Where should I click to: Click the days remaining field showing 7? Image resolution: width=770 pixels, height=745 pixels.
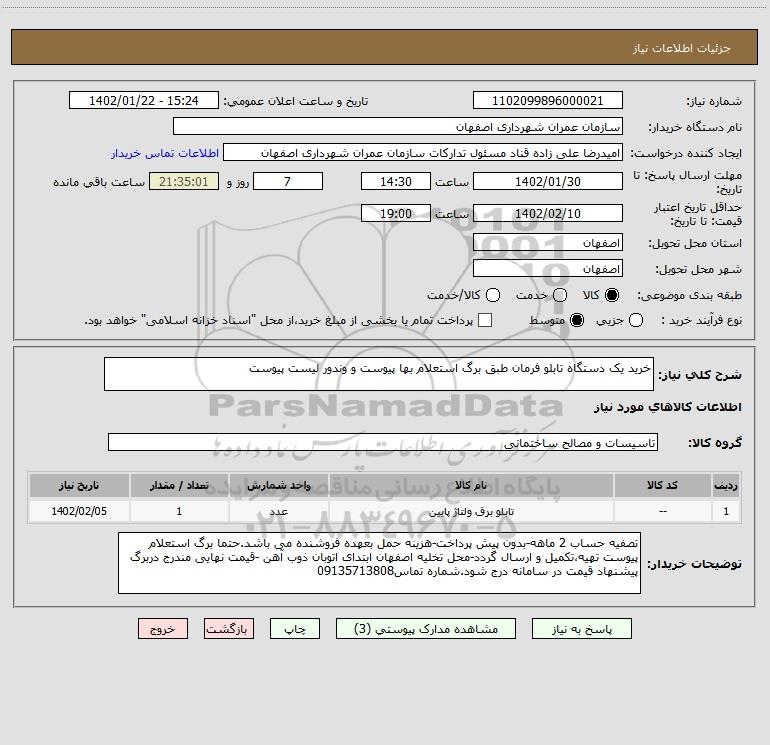coord(287,181)
